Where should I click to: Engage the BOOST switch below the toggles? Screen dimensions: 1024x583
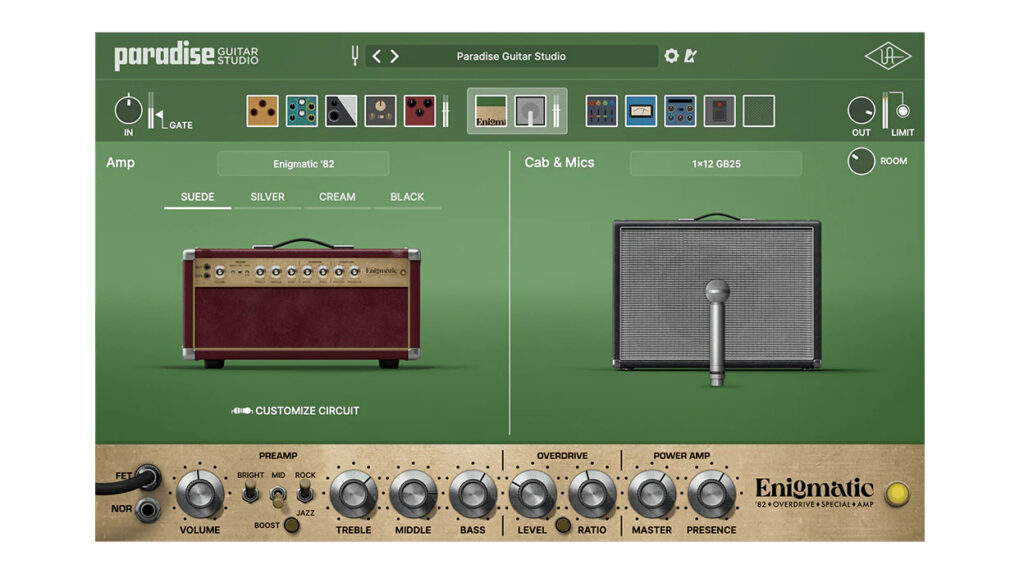pyautogui.click(x=291, y=524)
